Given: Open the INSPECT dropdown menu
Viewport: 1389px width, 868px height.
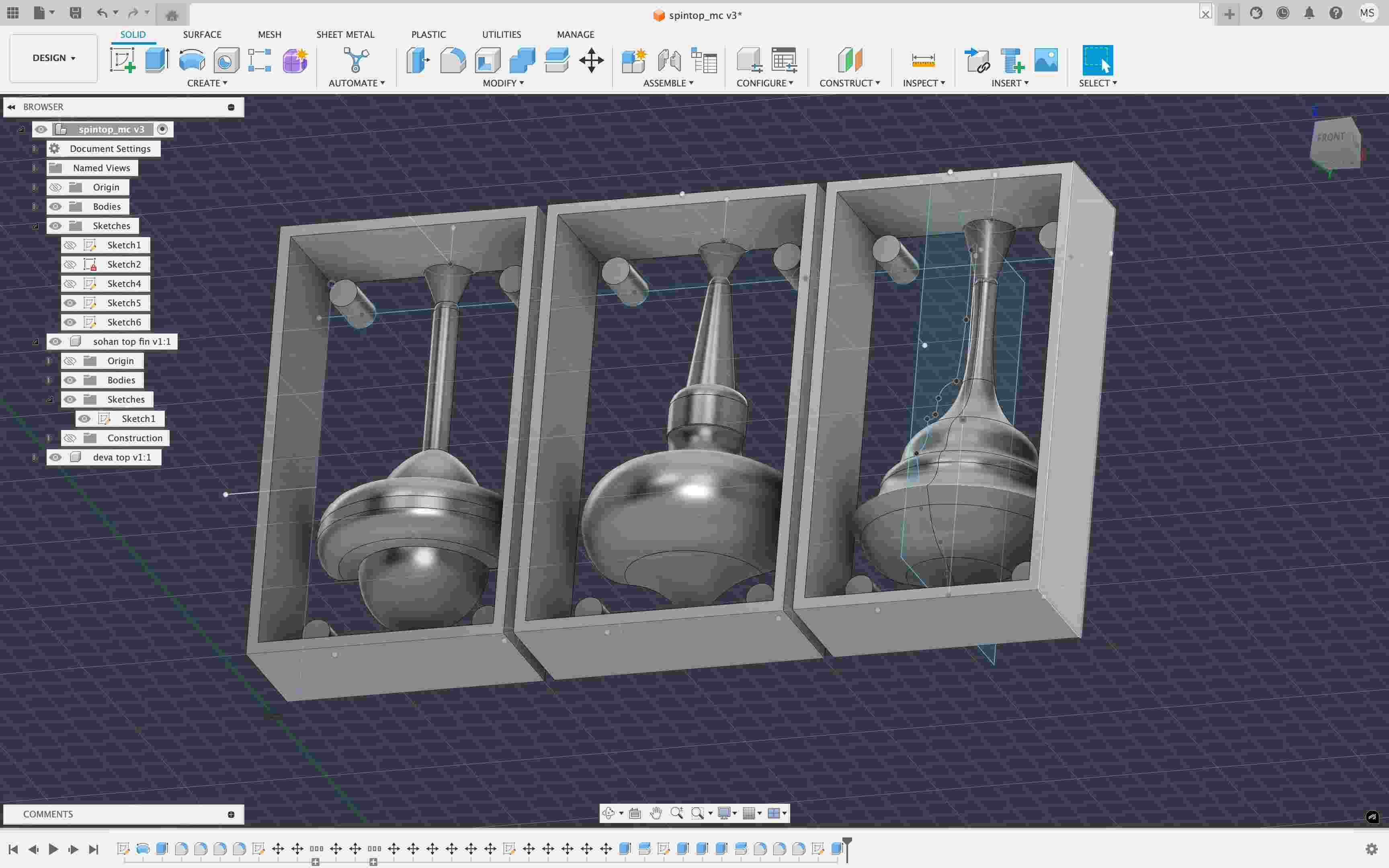Looking at the screenshot, I should 924,83.
